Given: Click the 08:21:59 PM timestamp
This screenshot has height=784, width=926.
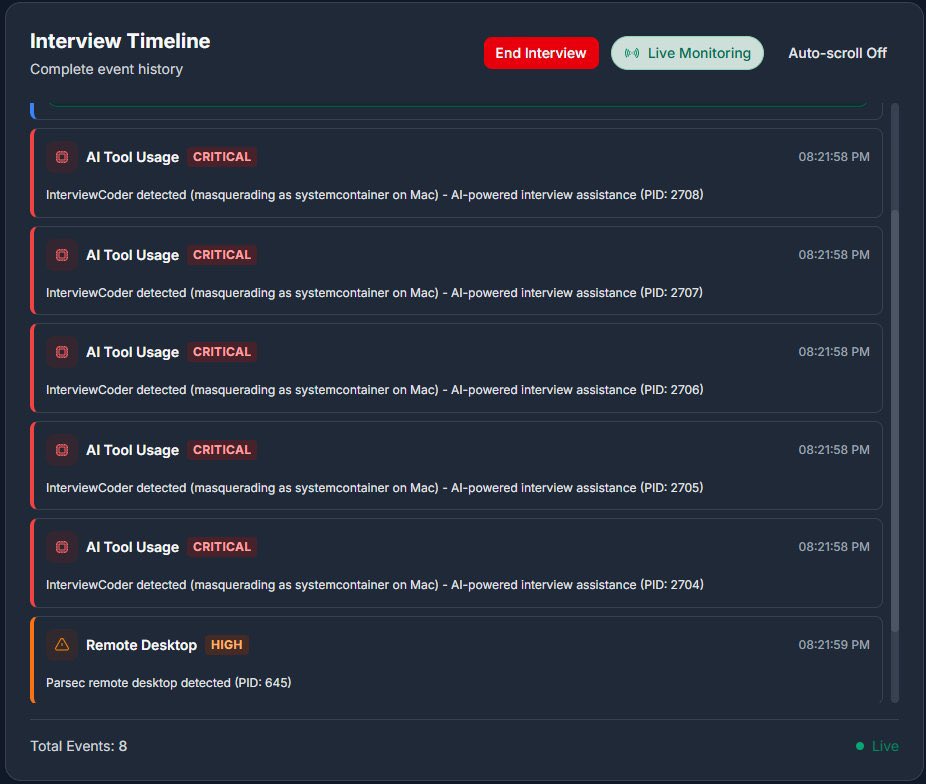Looking at the screenshot, I should (x=834, y=645).
